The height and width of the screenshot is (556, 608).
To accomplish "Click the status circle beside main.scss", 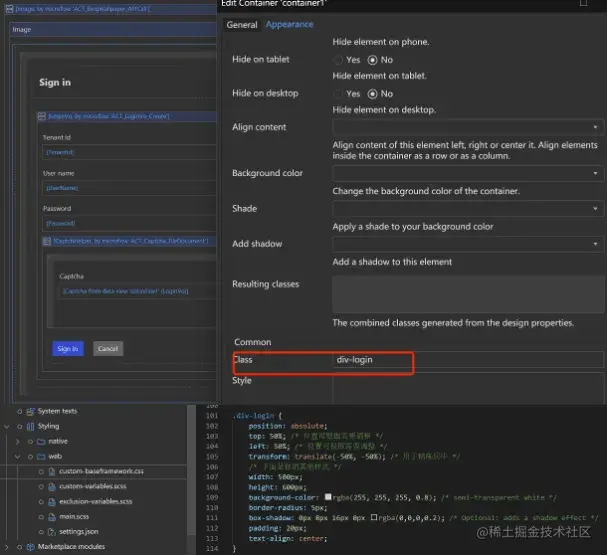I will pos(41,517).
